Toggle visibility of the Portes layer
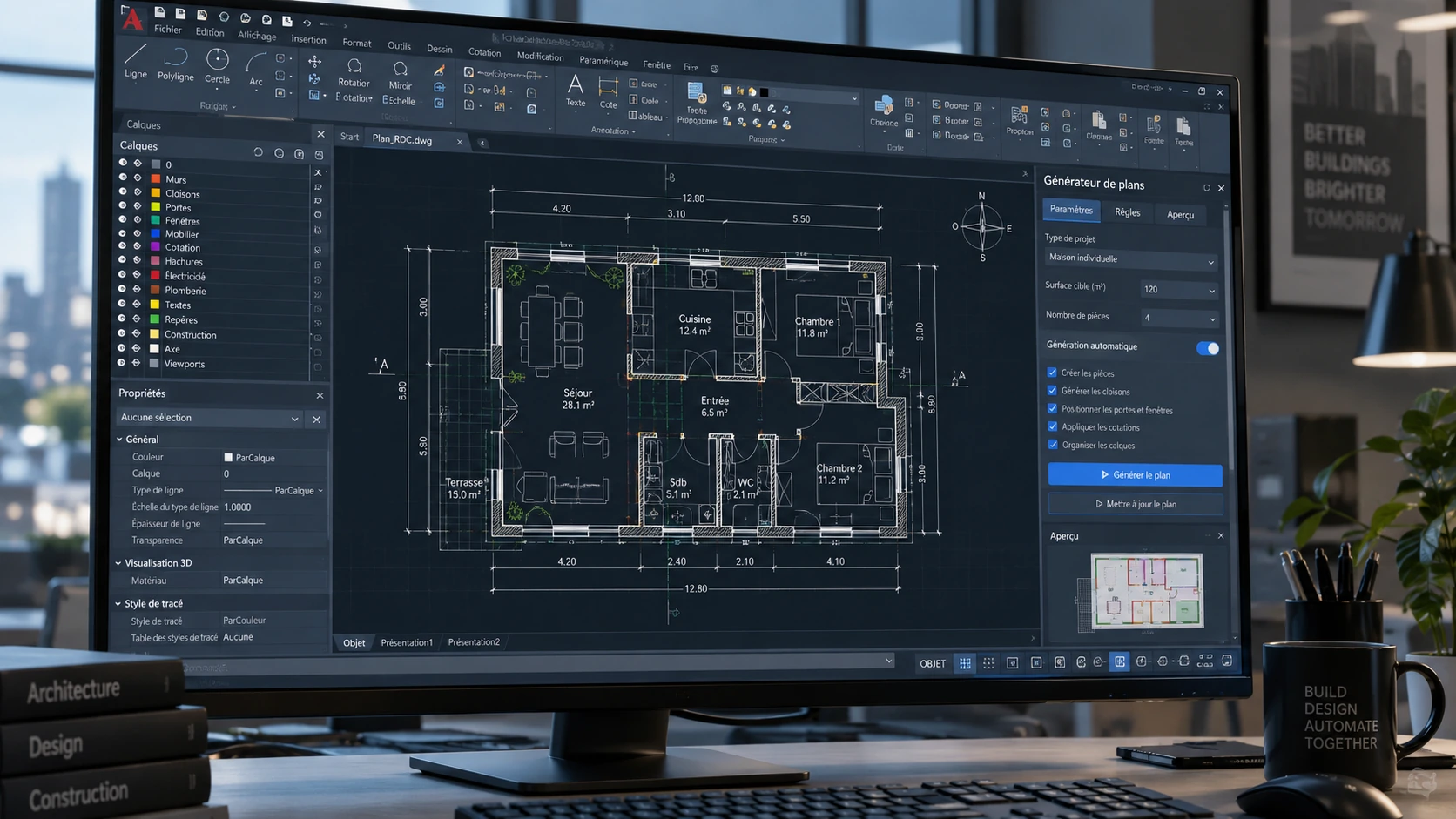Image resolution: width=1456 pixels, height=819 pixels. click(x=123, y=205)
